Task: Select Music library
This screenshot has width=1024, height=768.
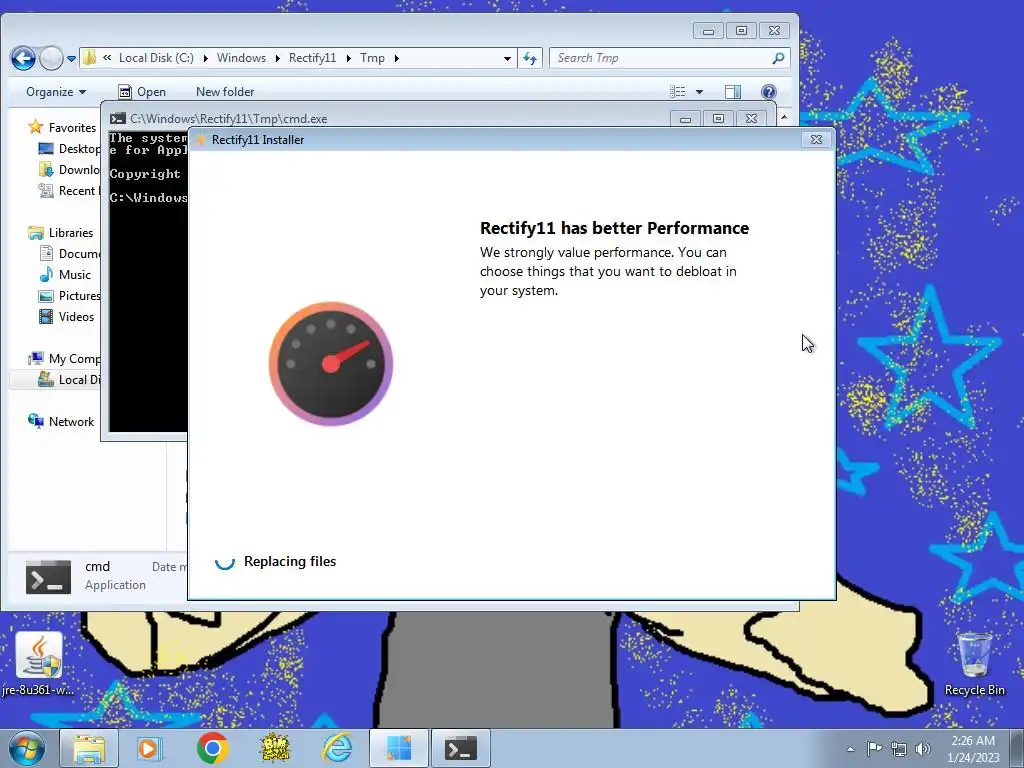Action: coord(65,275)
